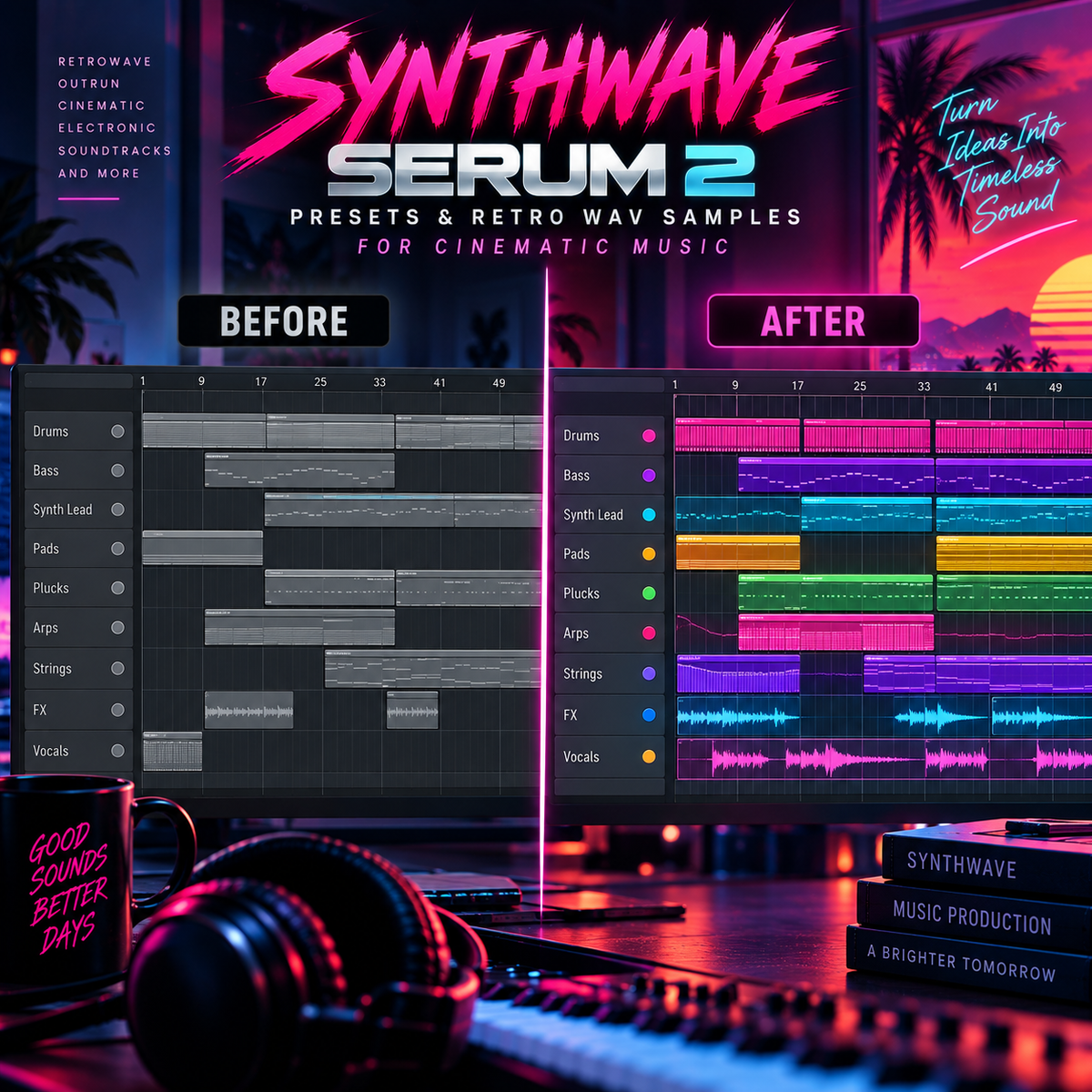Screen dimensions: 1092x1092
Task: Select the Plucks track in After panel
Action: click(x=610, y=593)
